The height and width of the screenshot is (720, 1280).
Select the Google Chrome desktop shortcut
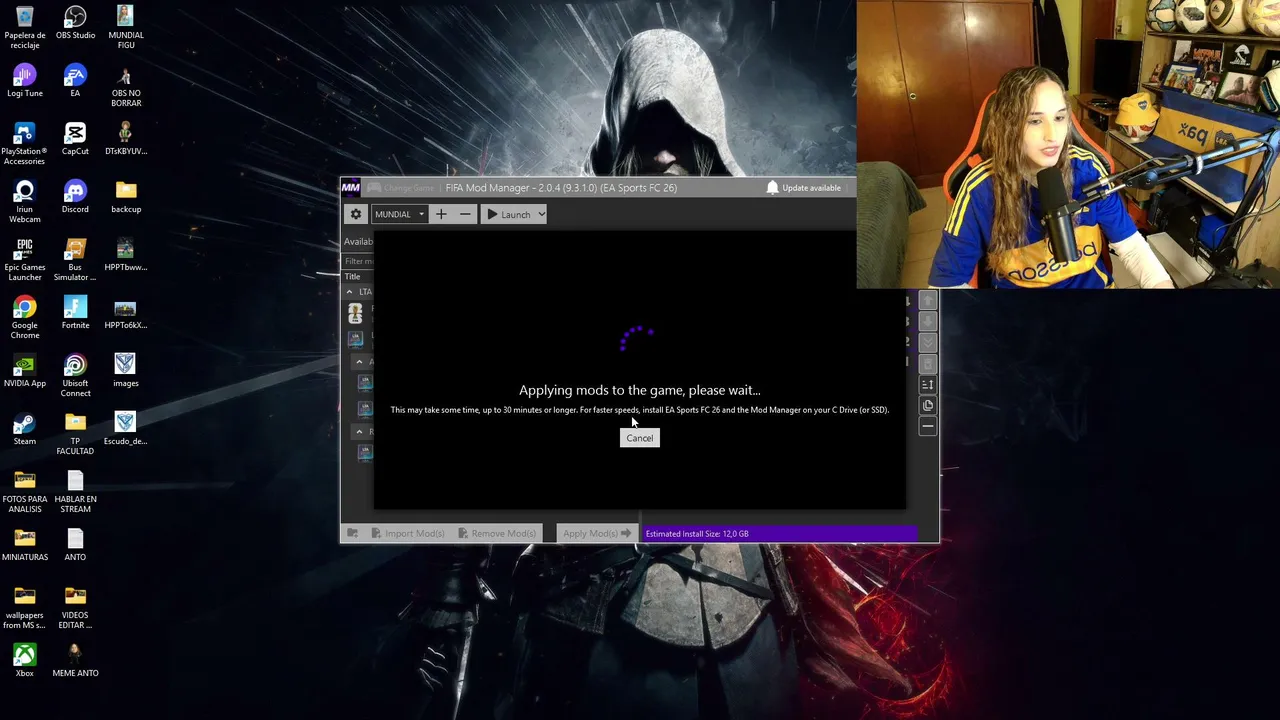point(25,318)
